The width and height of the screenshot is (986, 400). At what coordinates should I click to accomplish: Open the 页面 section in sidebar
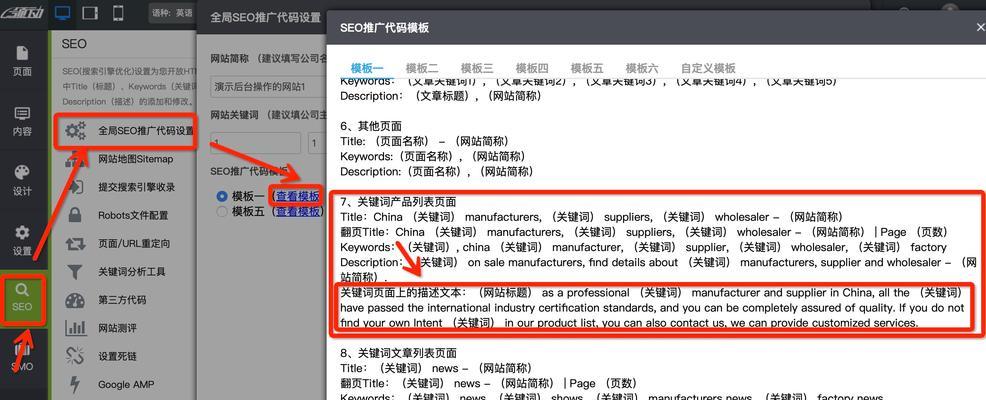[22, 61]
